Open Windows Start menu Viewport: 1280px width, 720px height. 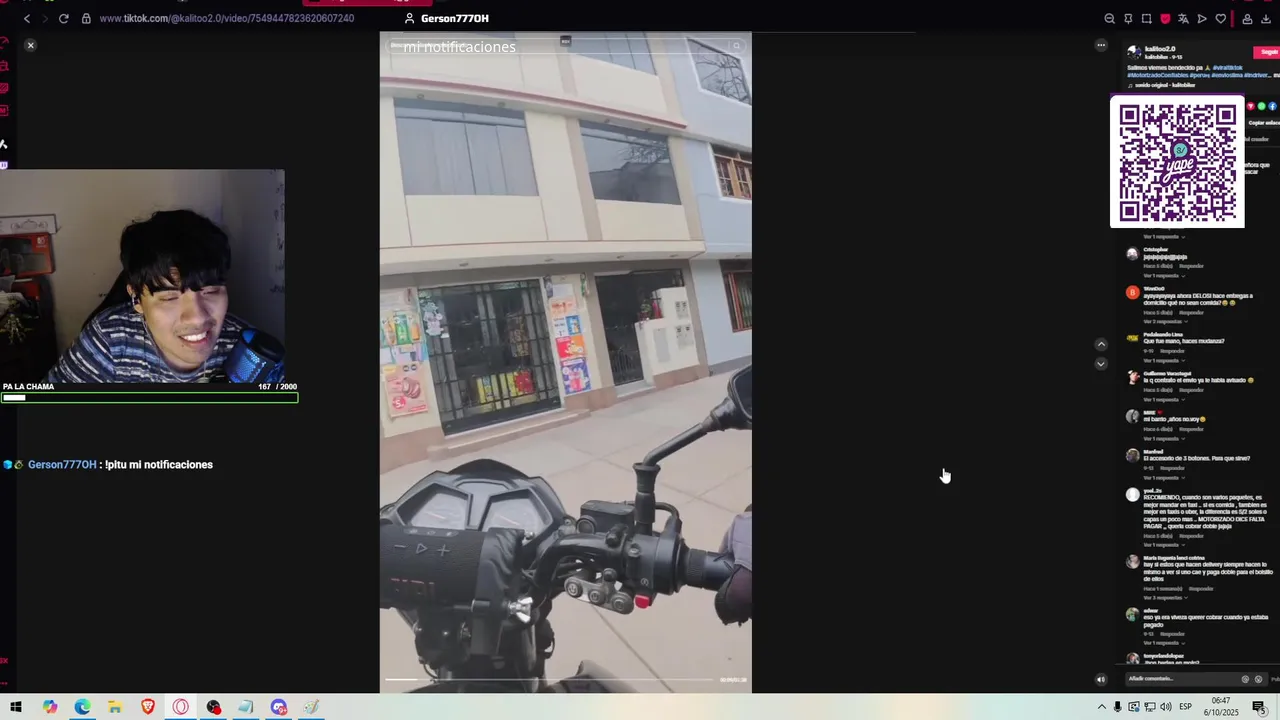(16, 707)
